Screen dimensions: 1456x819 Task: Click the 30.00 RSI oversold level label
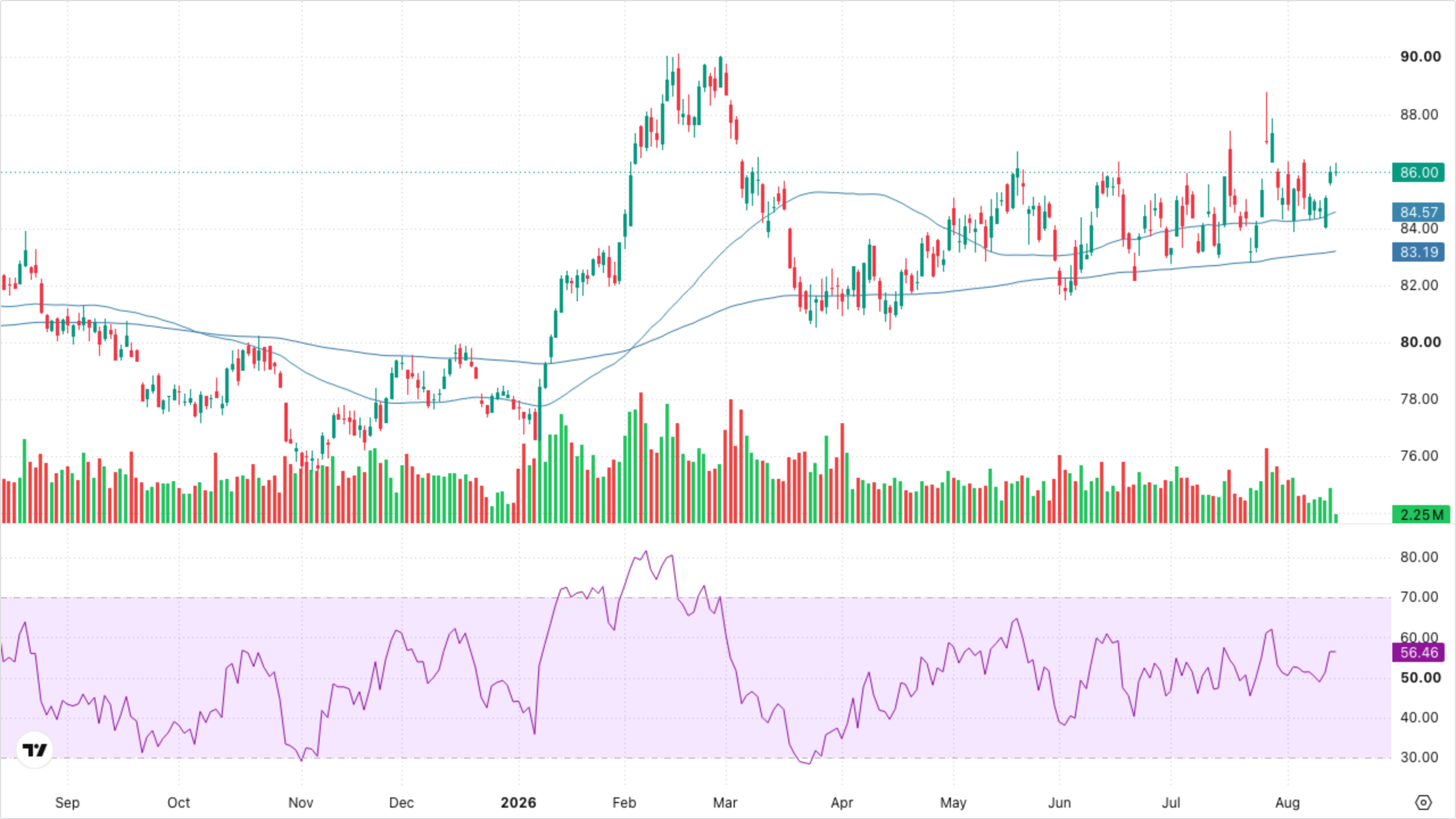point(1418,758)
